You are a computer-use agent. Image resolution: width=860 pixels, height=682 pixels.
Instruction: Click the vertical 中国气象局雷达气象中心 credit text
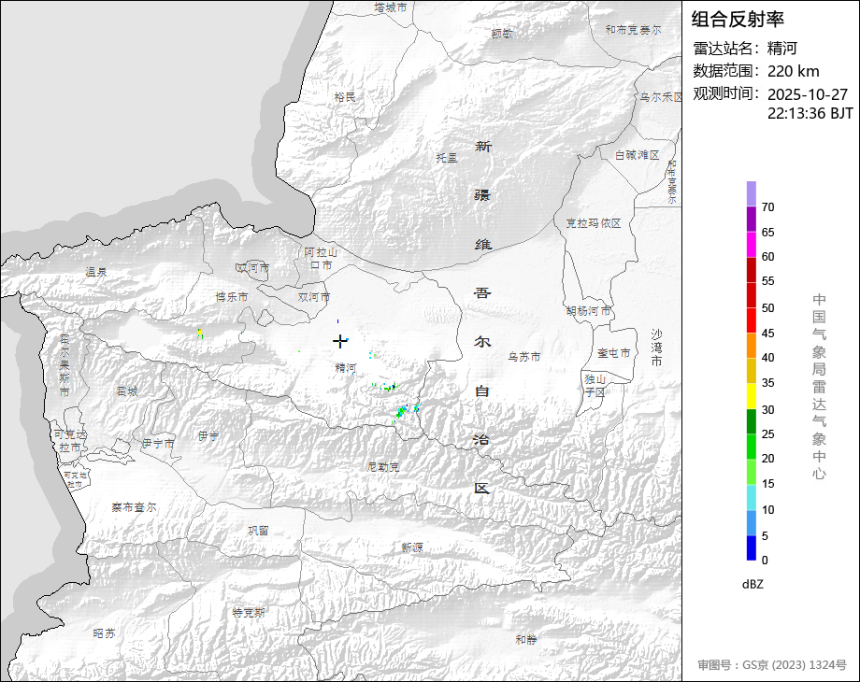819,386
